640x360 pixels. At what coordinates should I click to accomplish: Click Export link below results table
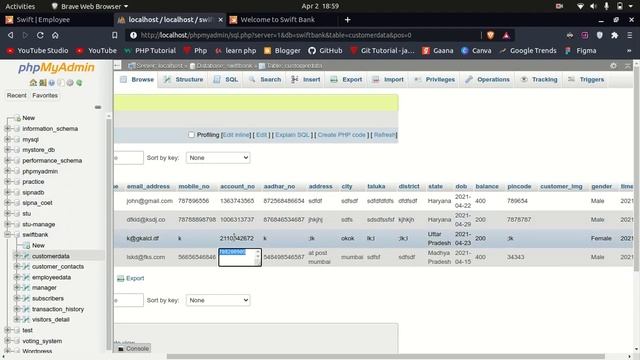pyautogui.click(x=131, y=278)
